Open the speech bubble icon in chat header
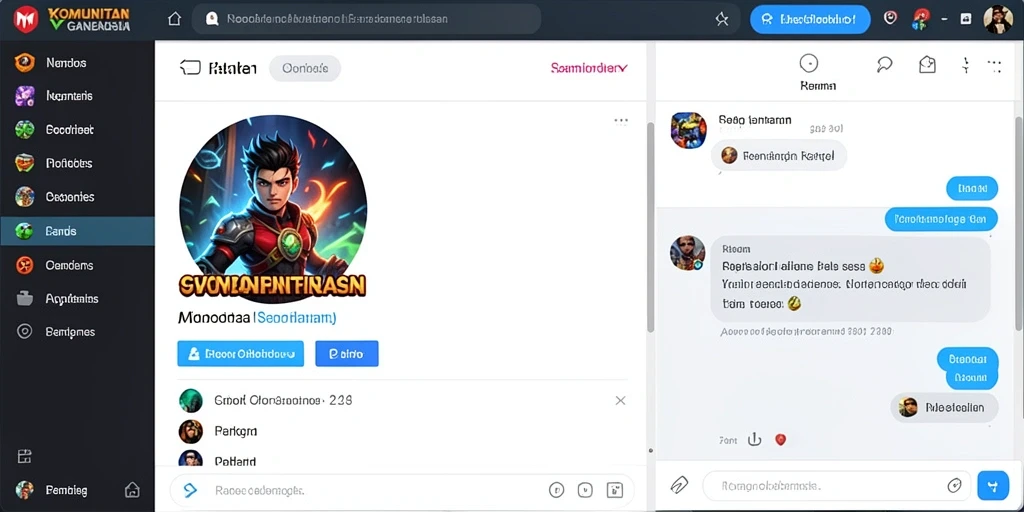Viewport: 1024px width, 512px height. click(885, 63)
